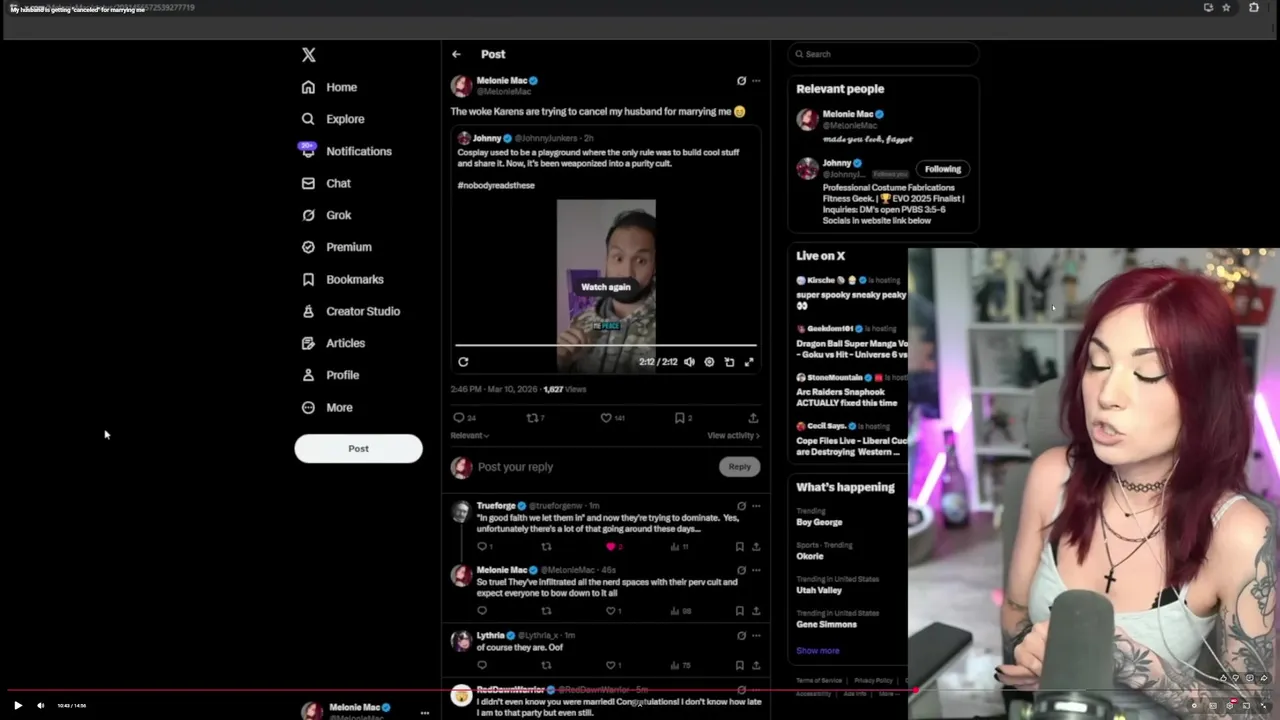Click the X logo in the sidebar
This screenshot has width=1280, height=720.
point(309,55)
